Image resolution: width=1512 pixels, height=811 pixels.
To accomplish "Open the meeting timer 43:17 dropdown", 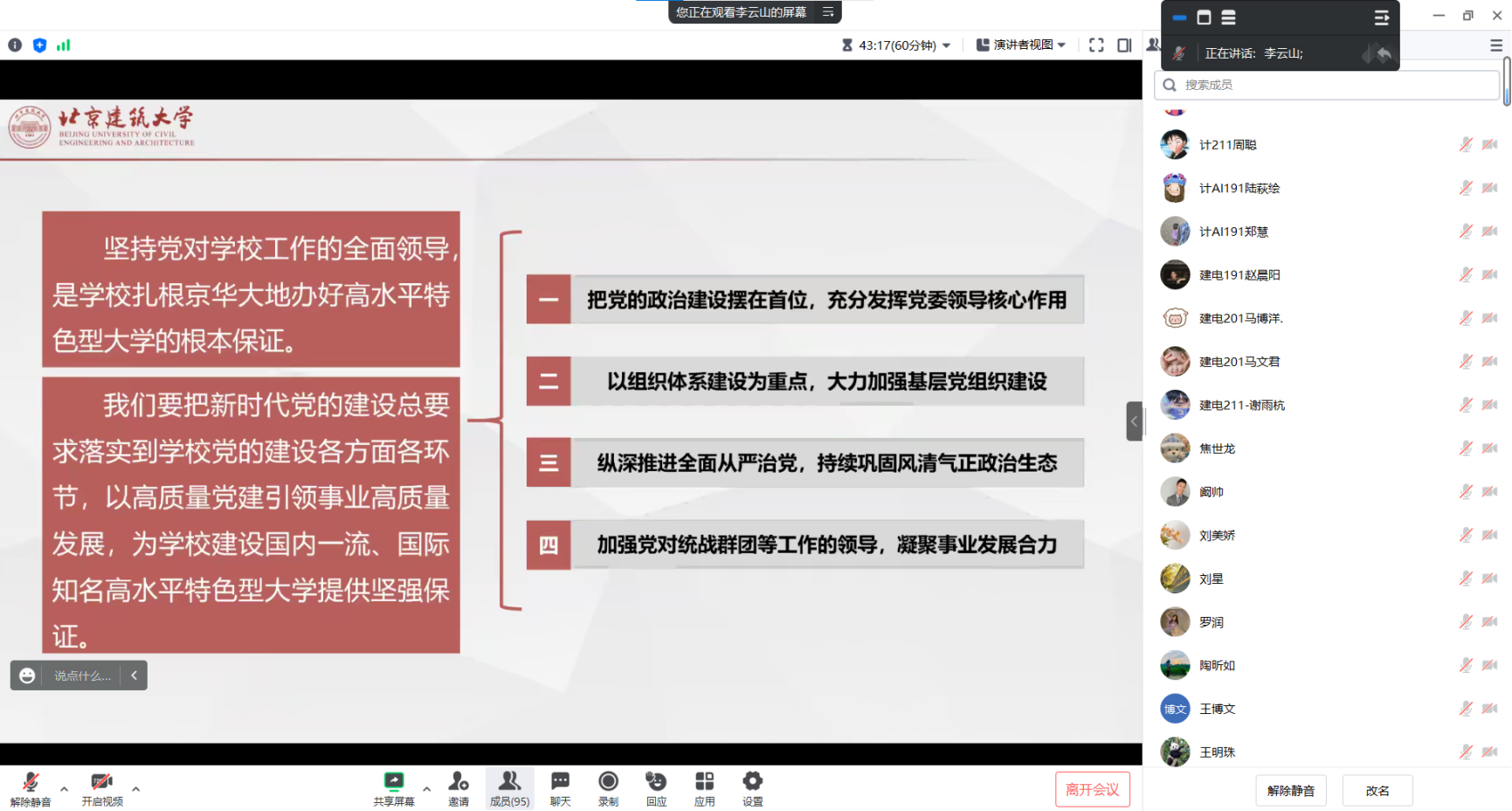I will pos(896,45).
